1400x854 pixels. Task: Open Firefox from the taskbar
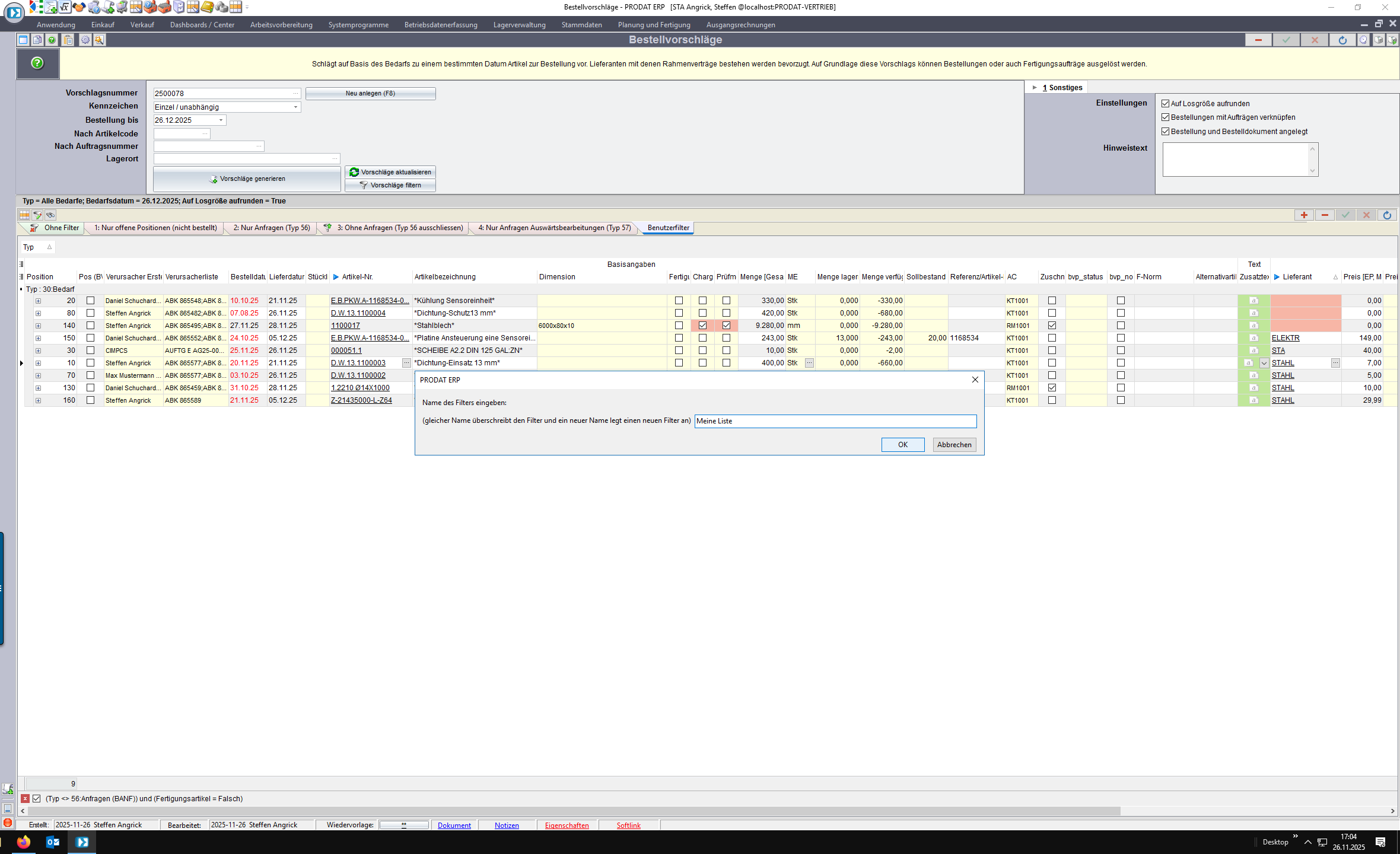click(x=24, y=842)
